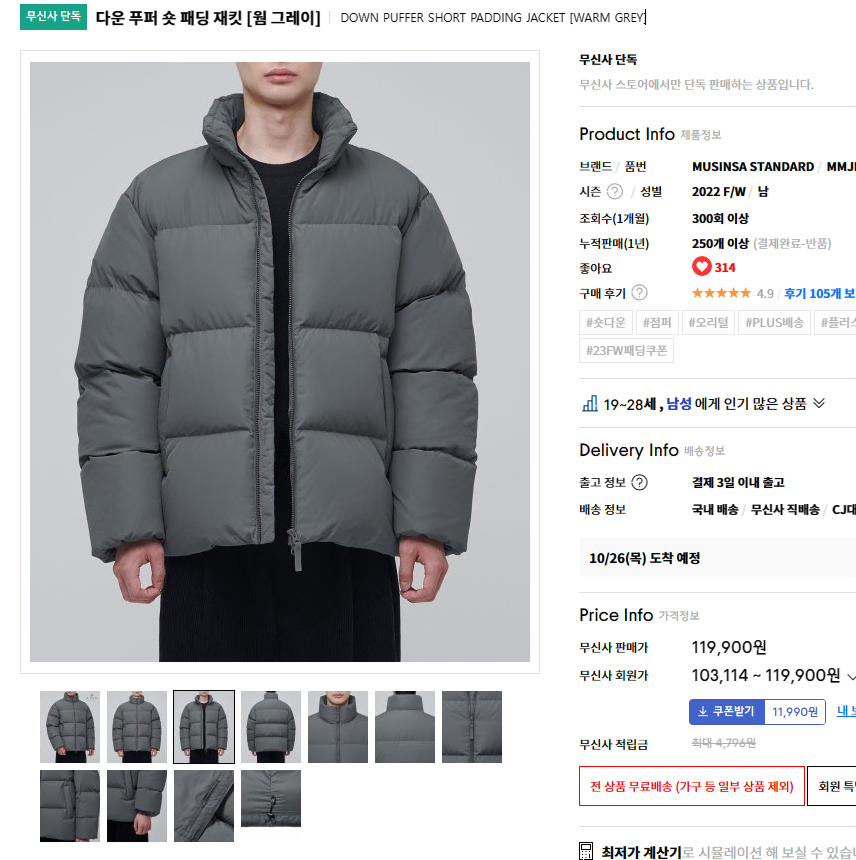The width and height of the screenshot is (856, 860).
Task: Click the lowest price calculator icon
Action: (586, 851)
